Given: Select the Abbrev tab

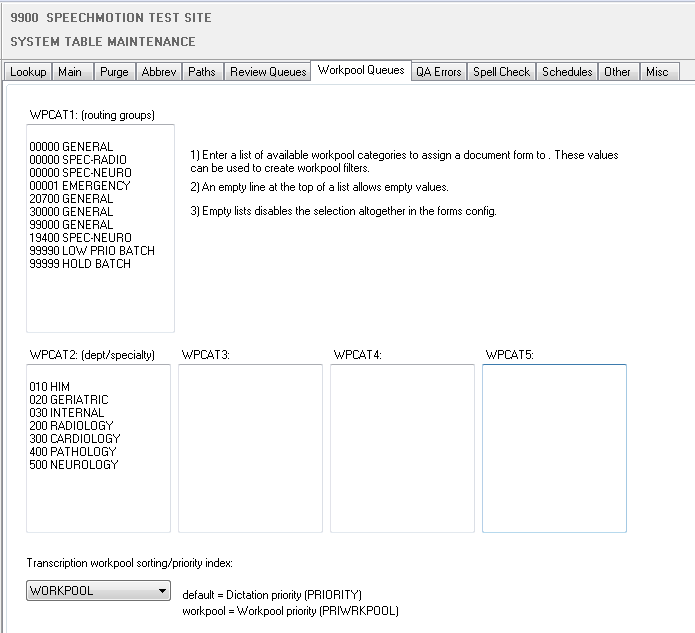Looking at the screenshot, I should 159,72.
